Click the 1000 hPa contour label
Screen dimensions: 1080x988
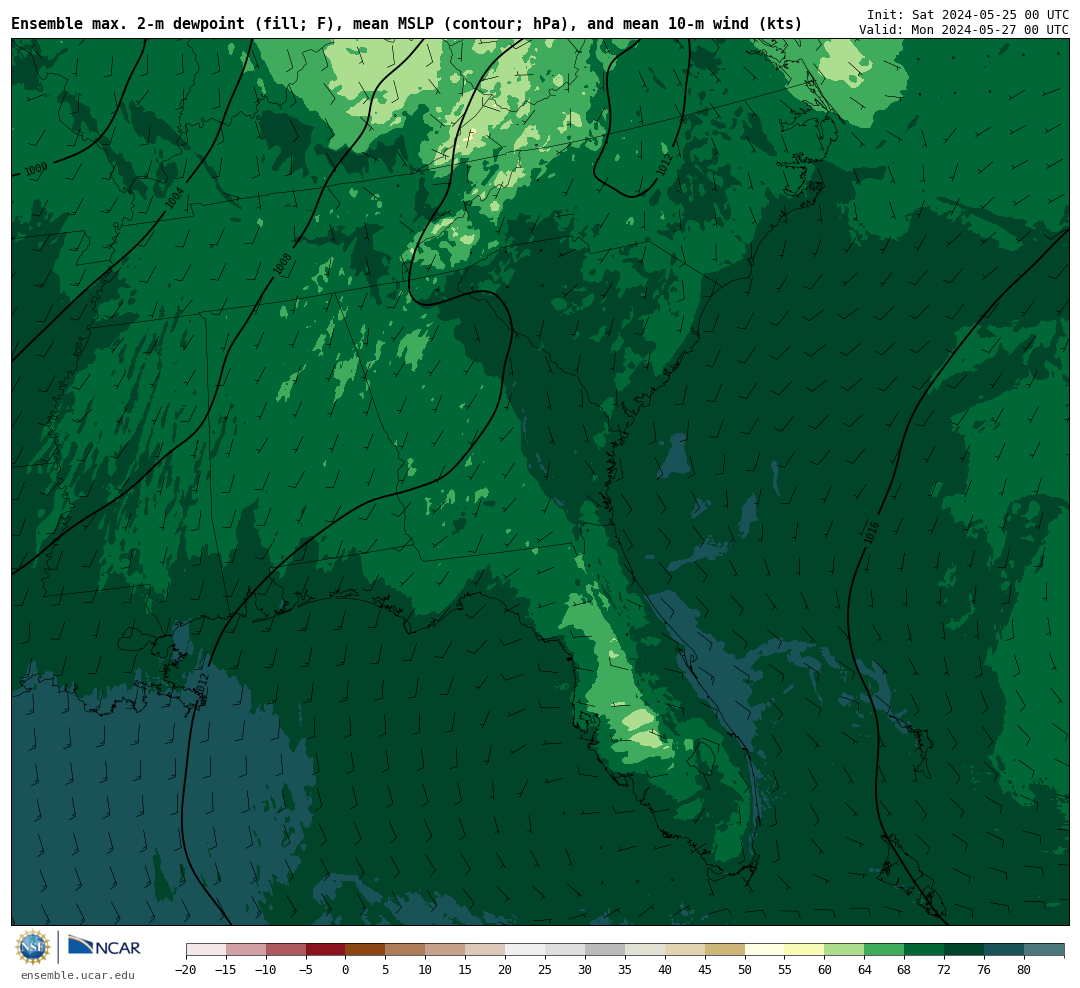36,169
